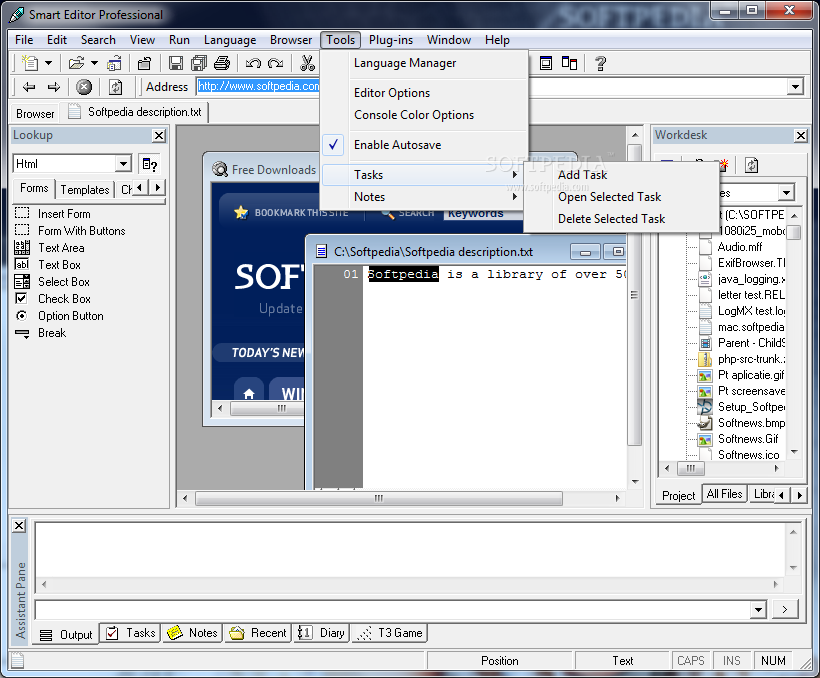
Task: Click the browser Refresh page icon
Action: point(116,87)
